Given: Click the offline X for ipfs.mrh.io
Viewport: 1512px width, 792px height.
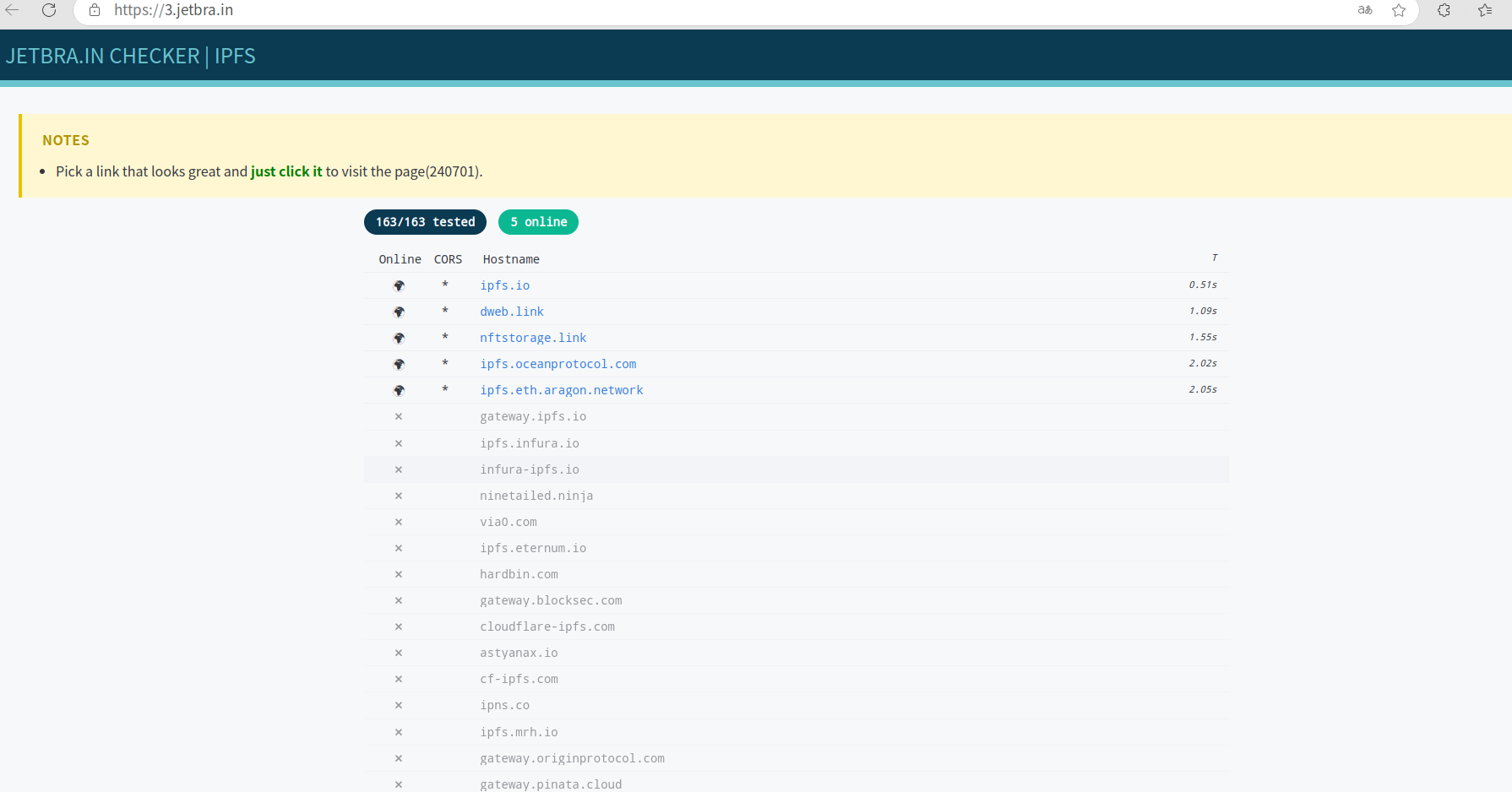Looking at the screenshot, I should click(399, 732).
